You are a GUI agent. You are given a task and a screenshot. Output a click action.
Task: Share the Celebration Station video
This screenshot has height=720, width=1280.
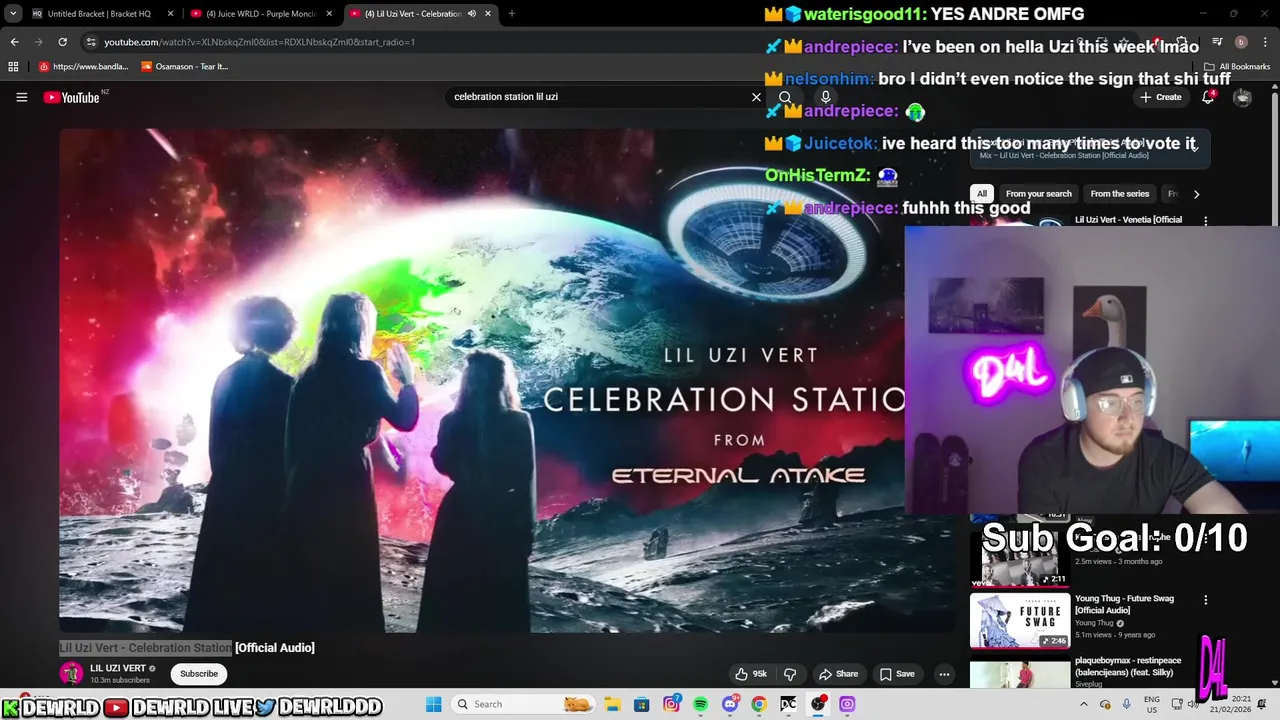838,674
